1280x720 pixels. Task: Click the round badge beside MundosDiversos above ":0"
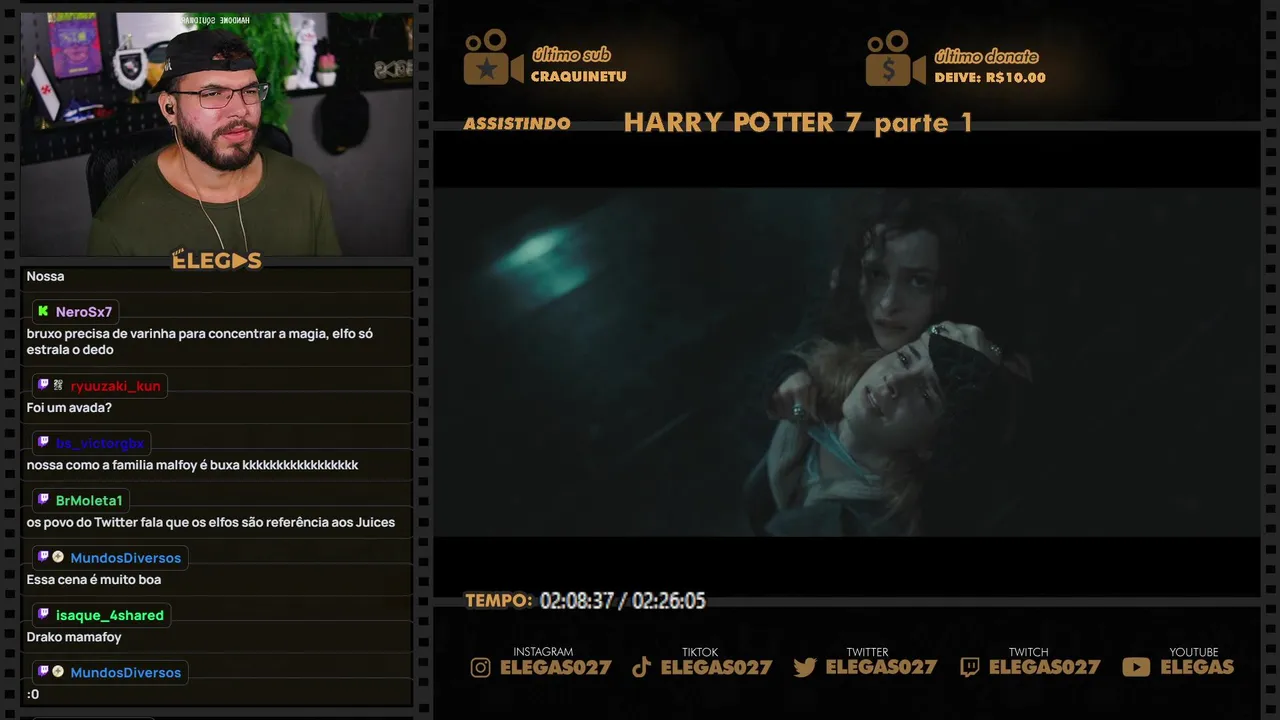pyautogui.click(x=58, y=671)
